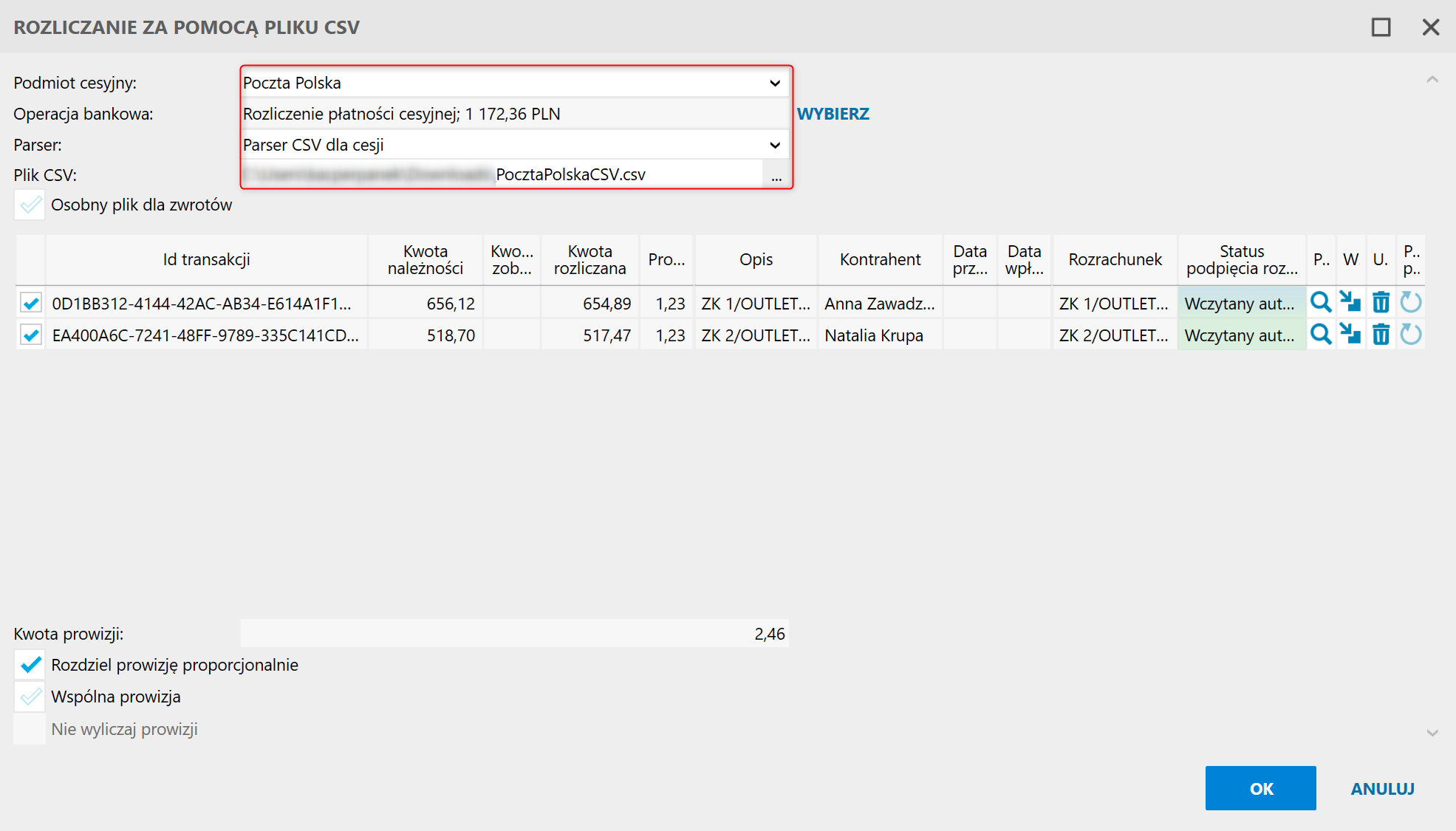
Task: Collapse the upper section with chevron up
Action: tap(1432, 79)
